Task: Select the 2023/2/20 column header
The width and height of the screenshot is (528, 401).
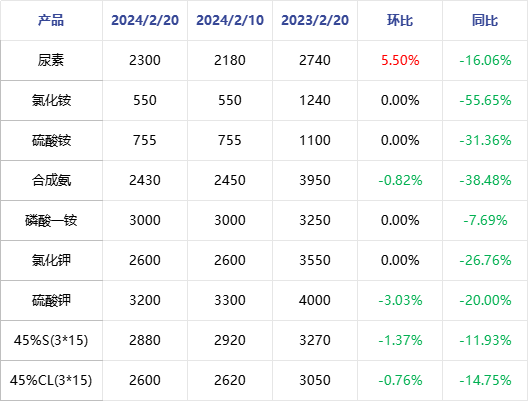Action: [315, 20]
